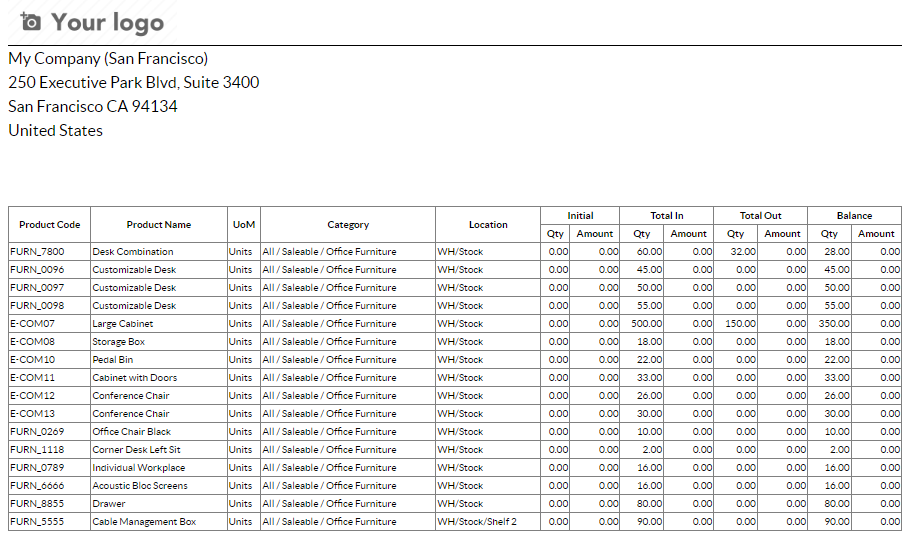Click the 'Location' column header

pyautogui.click(x=488, y=225)
